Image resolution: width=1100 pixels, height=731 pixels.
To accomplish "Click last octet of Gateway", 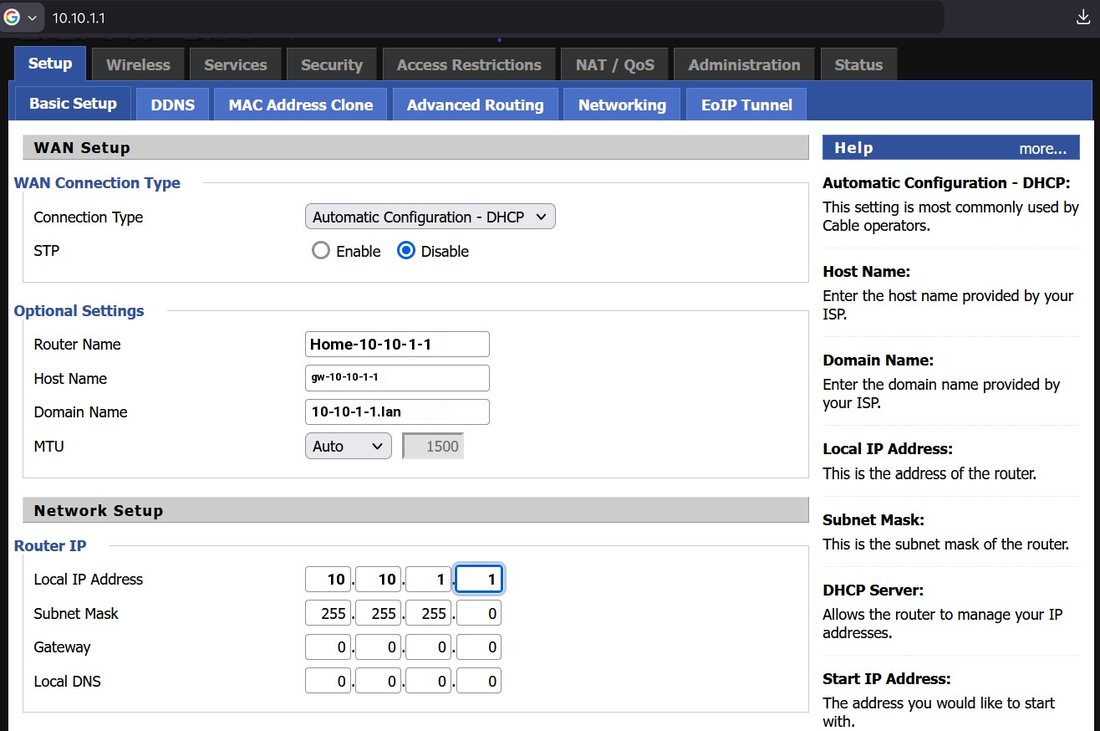I will coord(478,647).
